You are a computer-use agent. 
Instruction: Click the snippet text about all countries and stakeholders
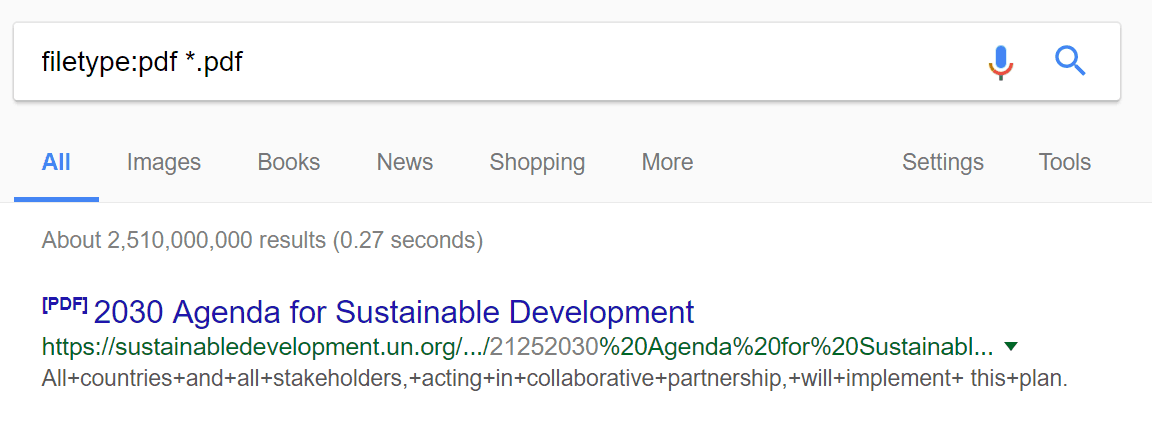point(554,380)
